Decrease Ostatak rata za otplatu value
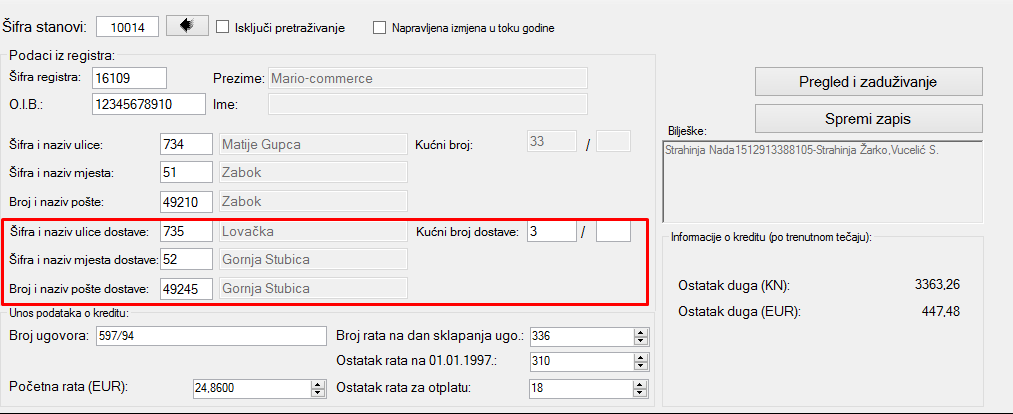This screenshot has width=1013, height=414. (640, 393)
